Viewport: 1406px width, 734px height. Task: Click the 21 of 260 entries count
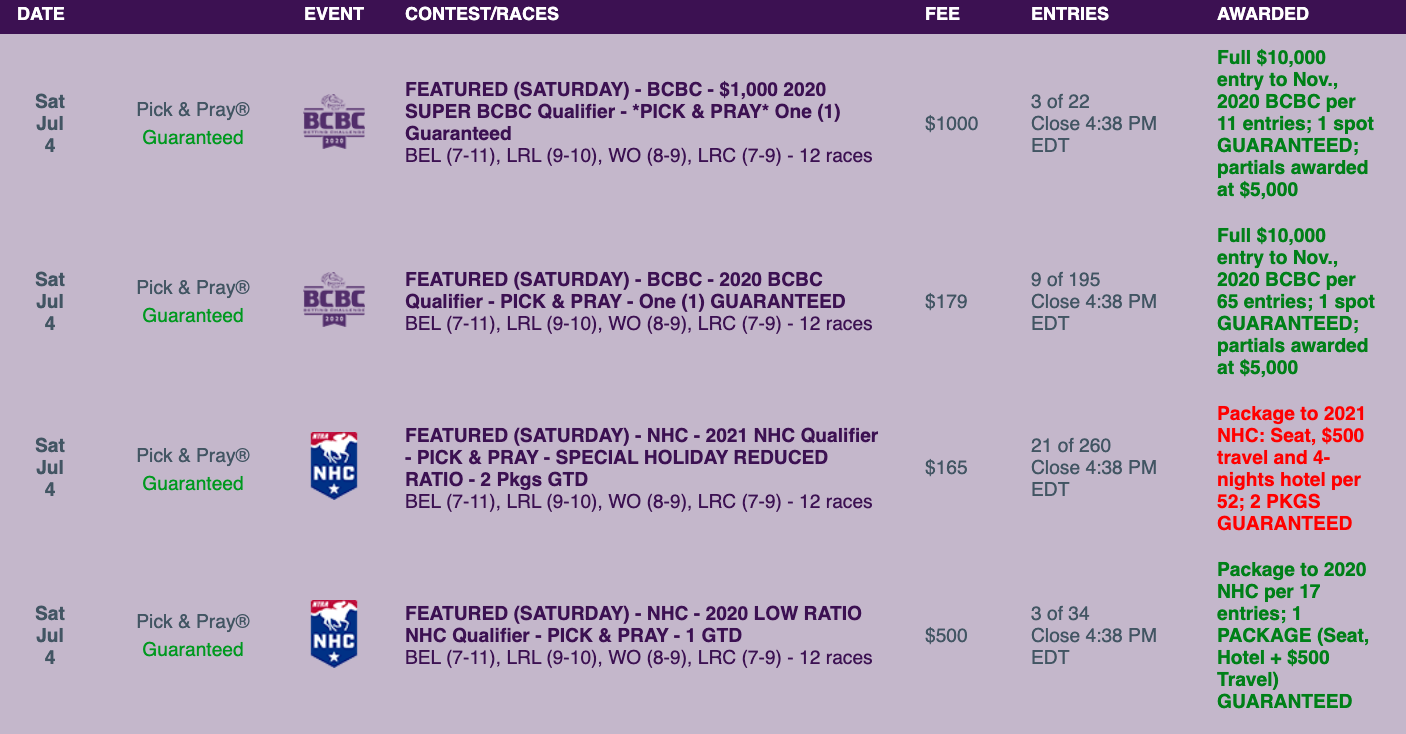[1071, 445]
